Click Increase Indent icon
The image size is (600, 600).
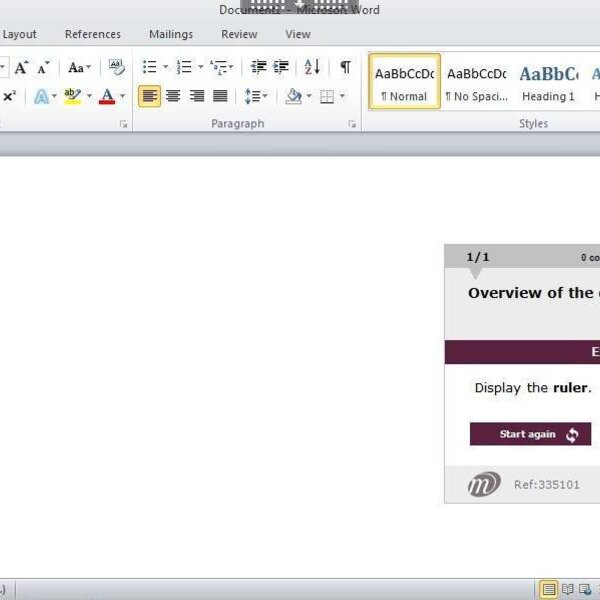point(281,67)
